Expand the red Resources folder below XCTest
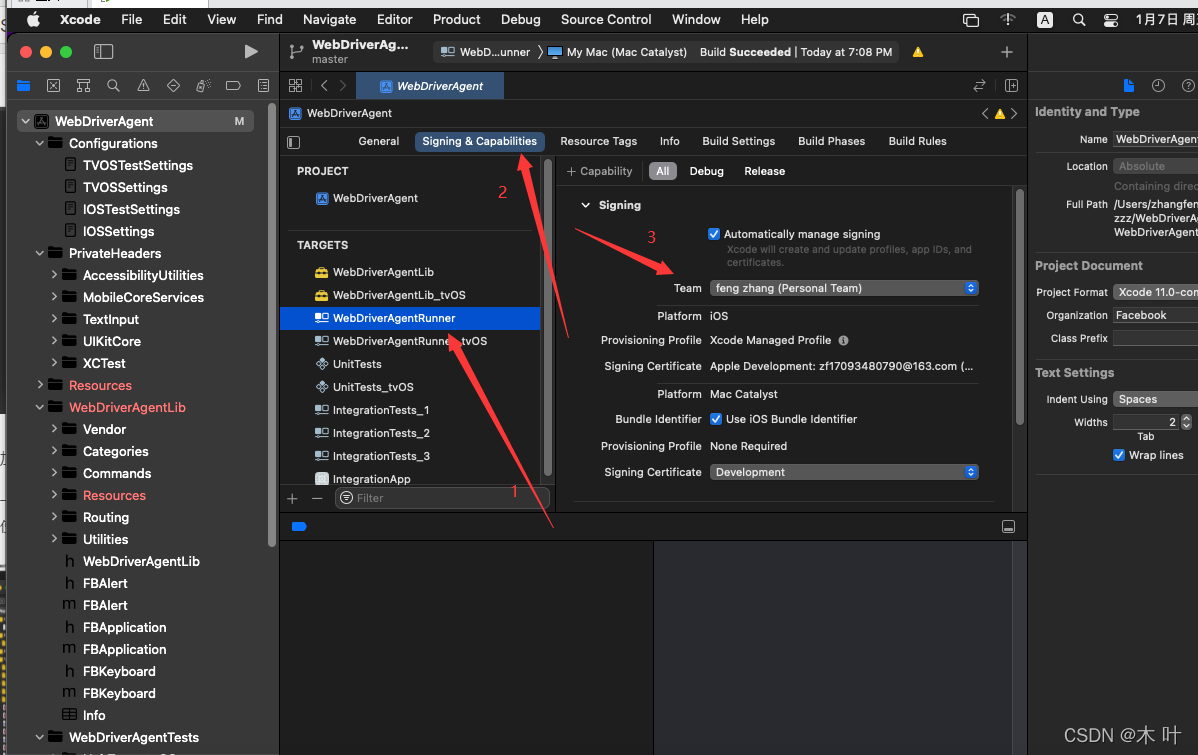1198x755 pixels. click(x=40, y=384)
